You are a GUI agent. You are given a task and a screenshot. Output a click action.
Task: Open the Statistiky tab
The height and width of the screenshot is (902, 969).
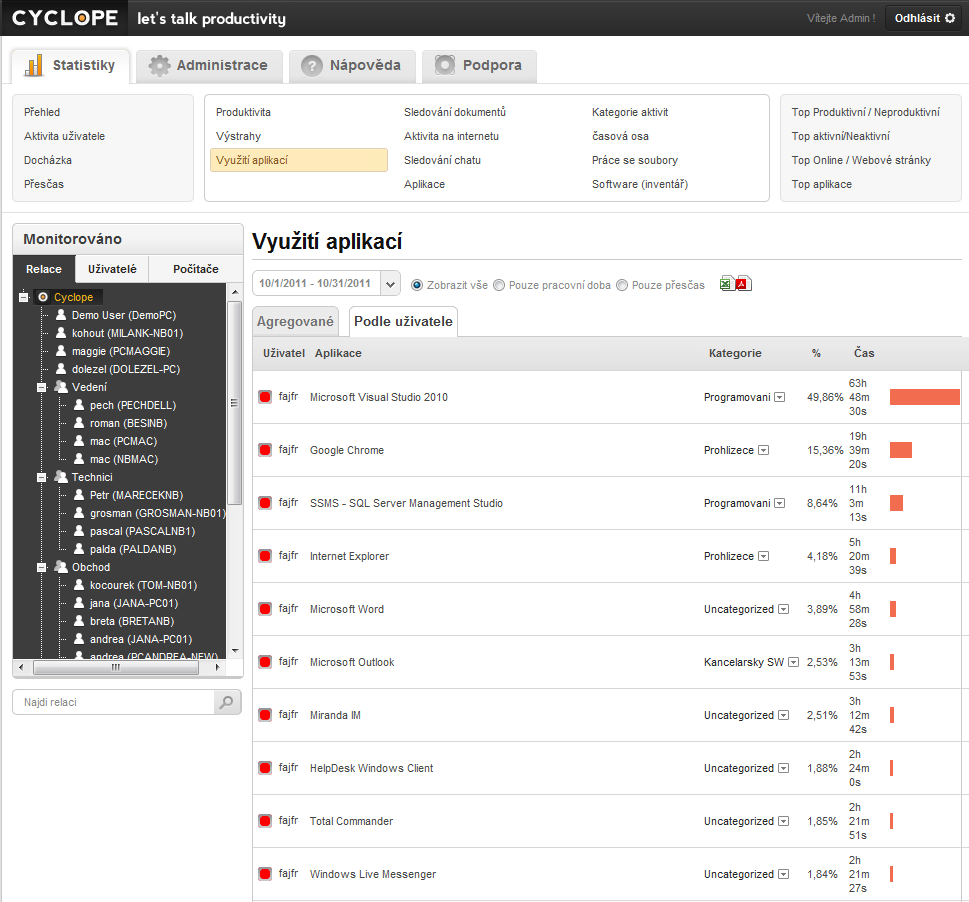[x=70, y=65]
